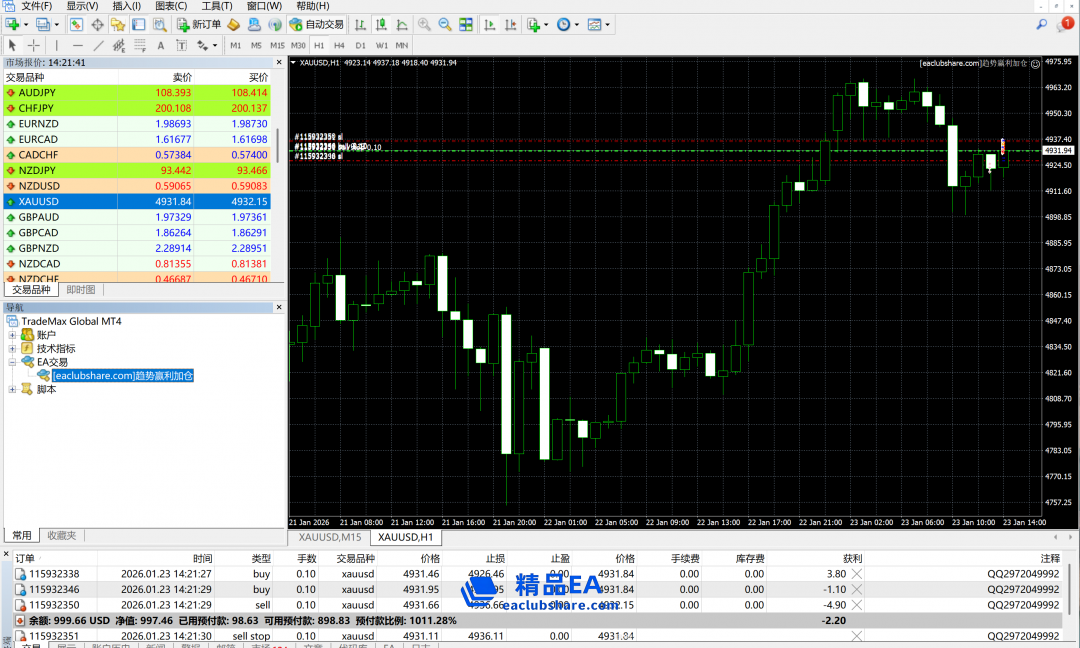Expand the 账户 (Accounts) tree node
Screen dimensions: 1080x648
pos(13,335)
